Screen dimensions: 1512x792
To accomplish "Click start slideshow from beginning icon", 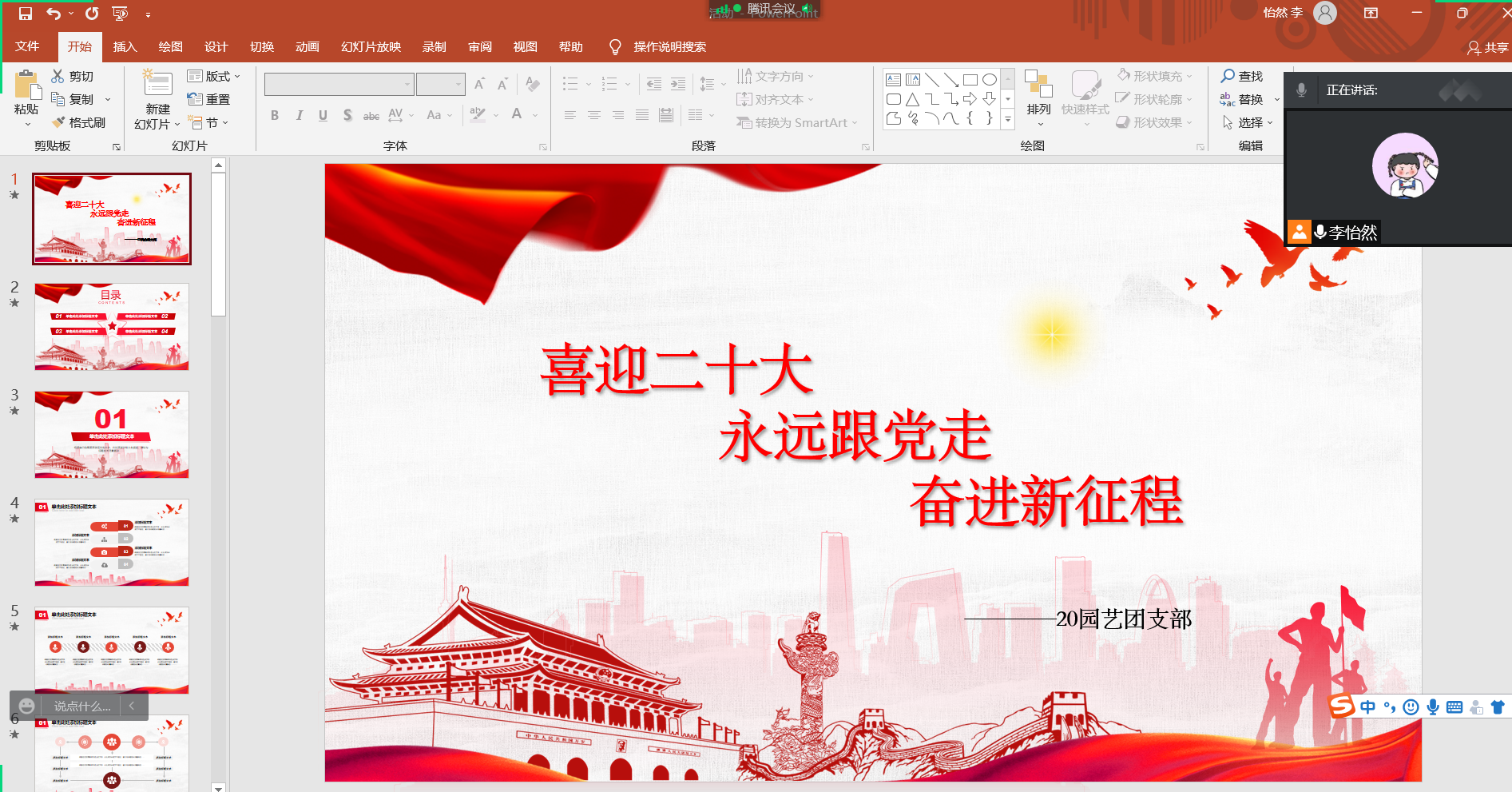I will pyautogui.click(x=121, y=14).
